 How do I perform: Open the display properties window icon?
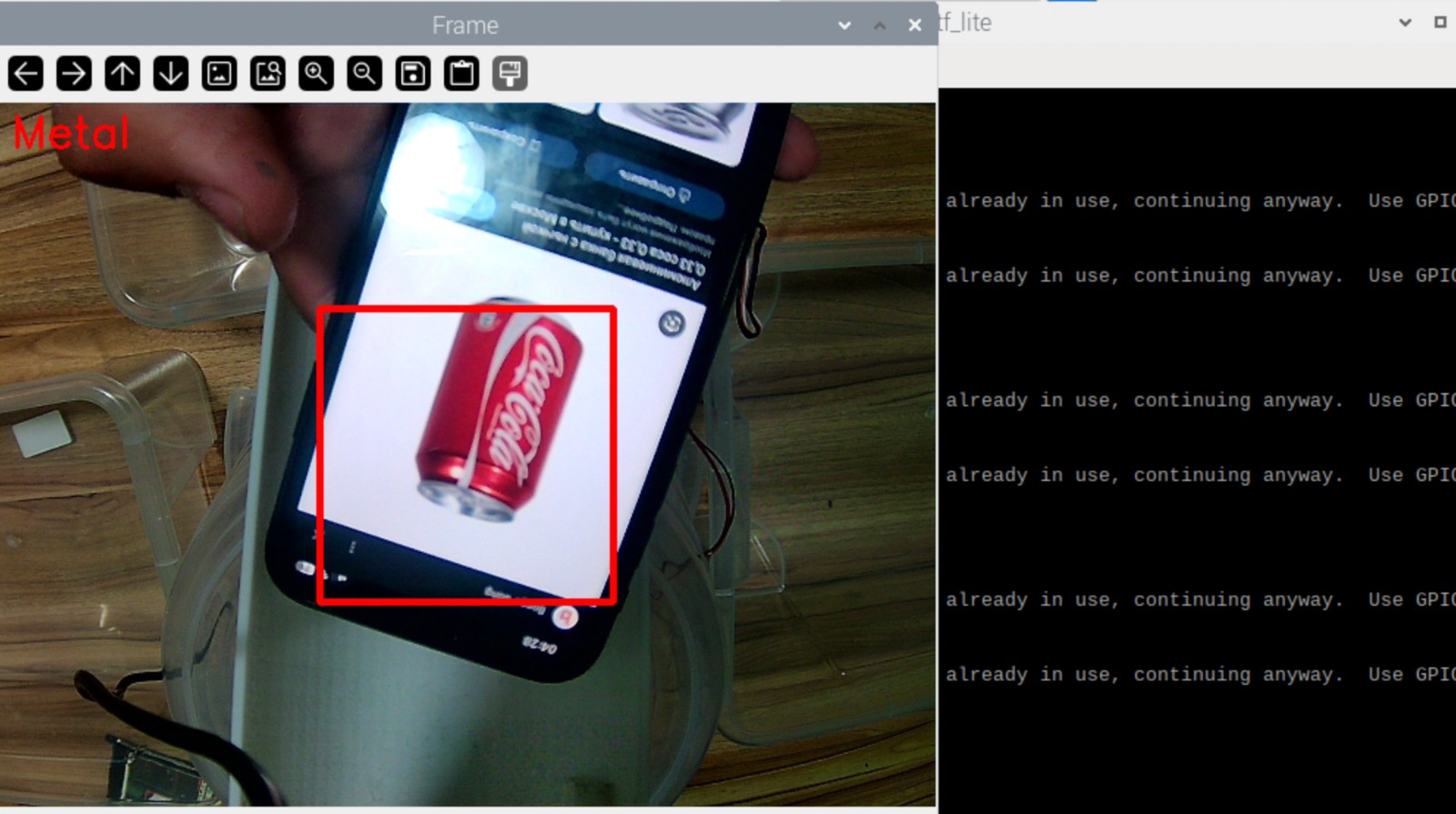click(x=510, y=74)
